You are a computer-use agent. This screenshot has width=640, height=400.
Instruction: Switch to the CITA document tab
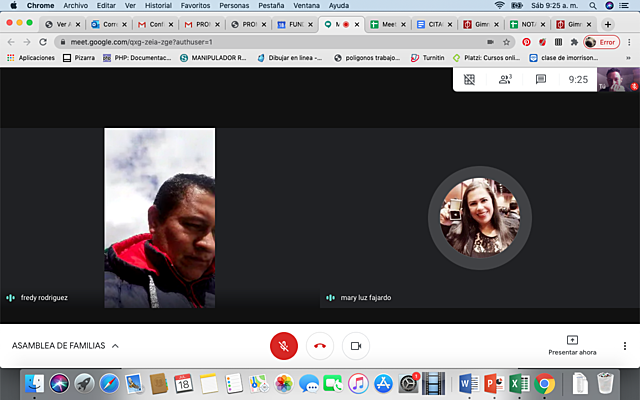pos(434,24)
